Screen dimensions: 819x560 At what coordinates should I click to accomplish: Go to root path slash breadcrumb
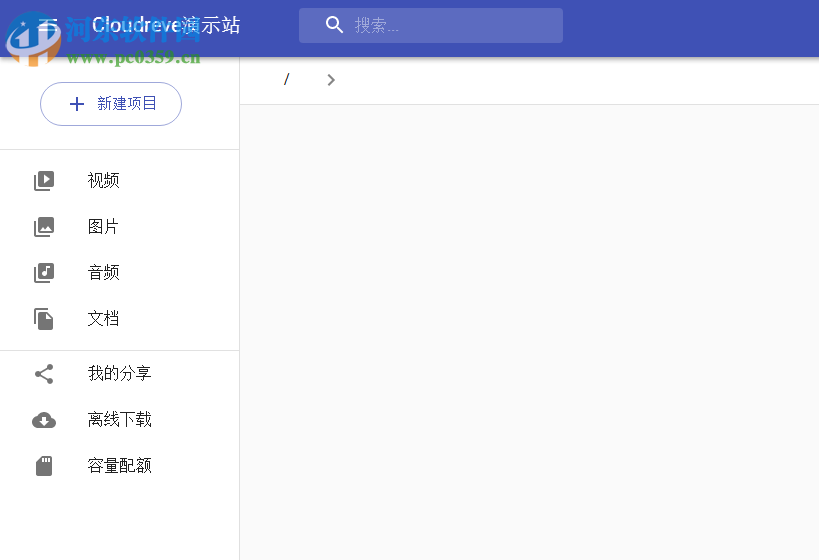coord(286,79)
